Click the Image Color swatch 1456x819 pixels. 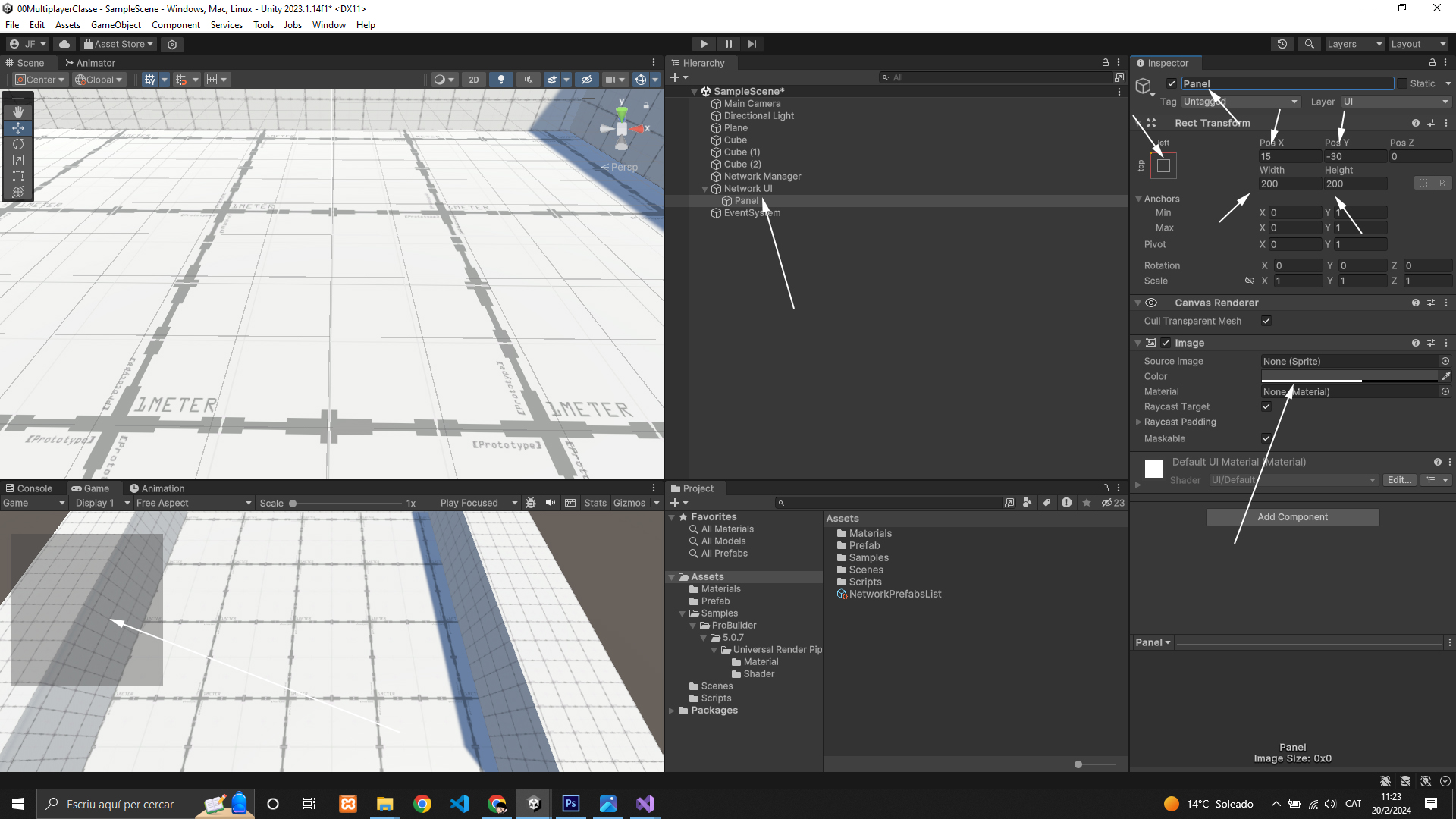[x=1349, y=377]
